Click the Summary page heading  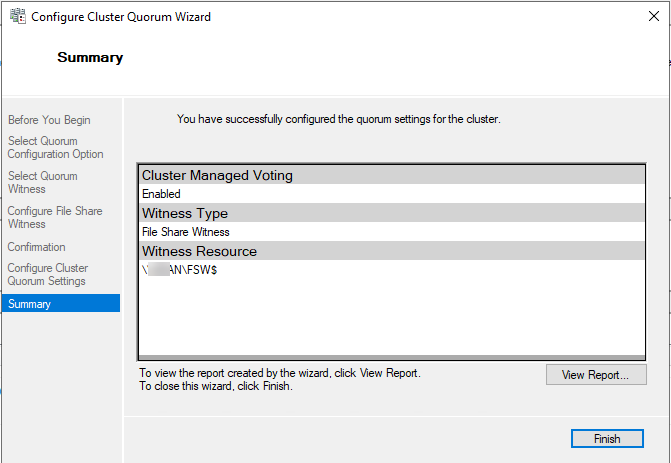[90, 57]
